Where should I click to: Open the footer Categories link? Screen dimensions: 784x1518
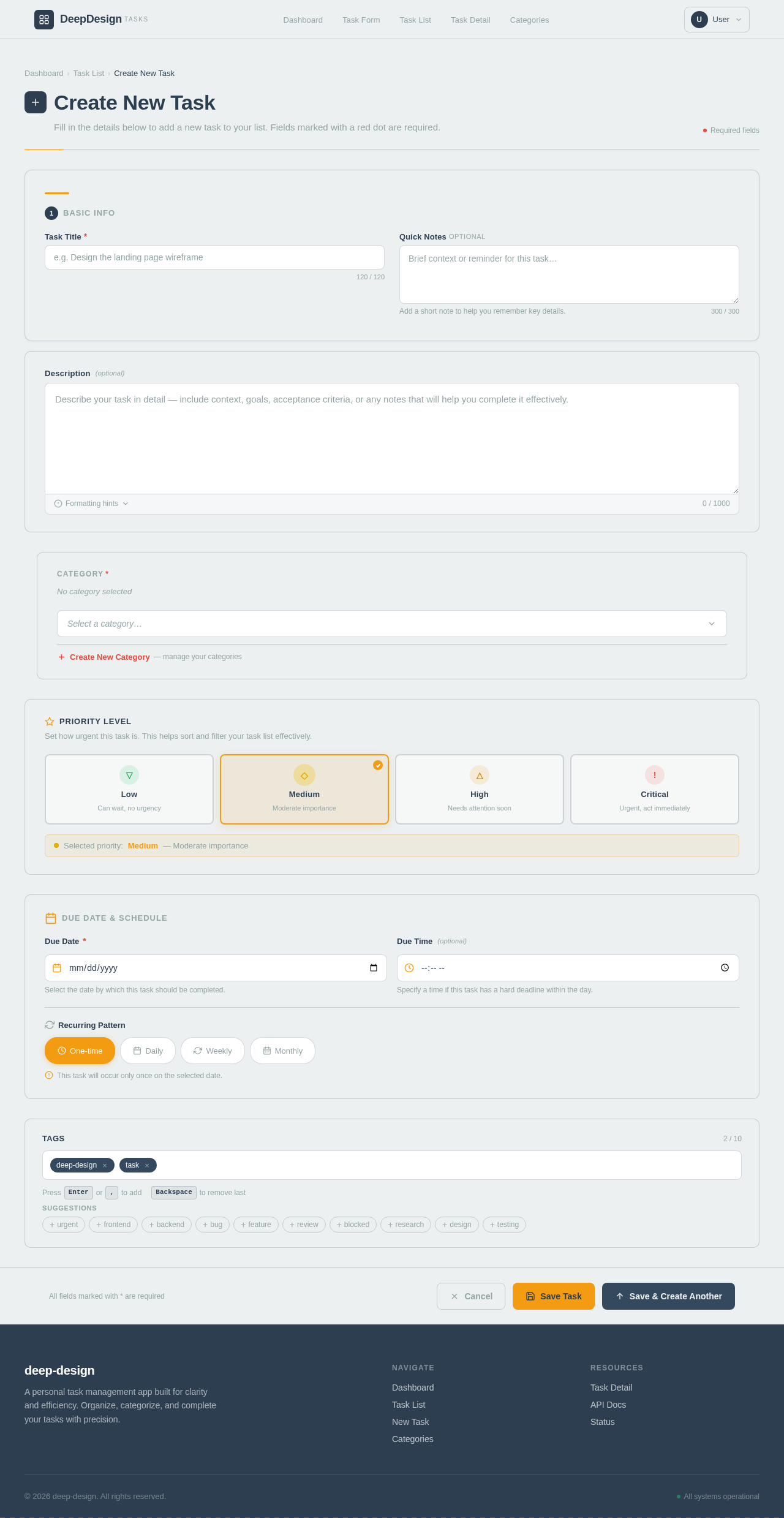(413, 1439)
